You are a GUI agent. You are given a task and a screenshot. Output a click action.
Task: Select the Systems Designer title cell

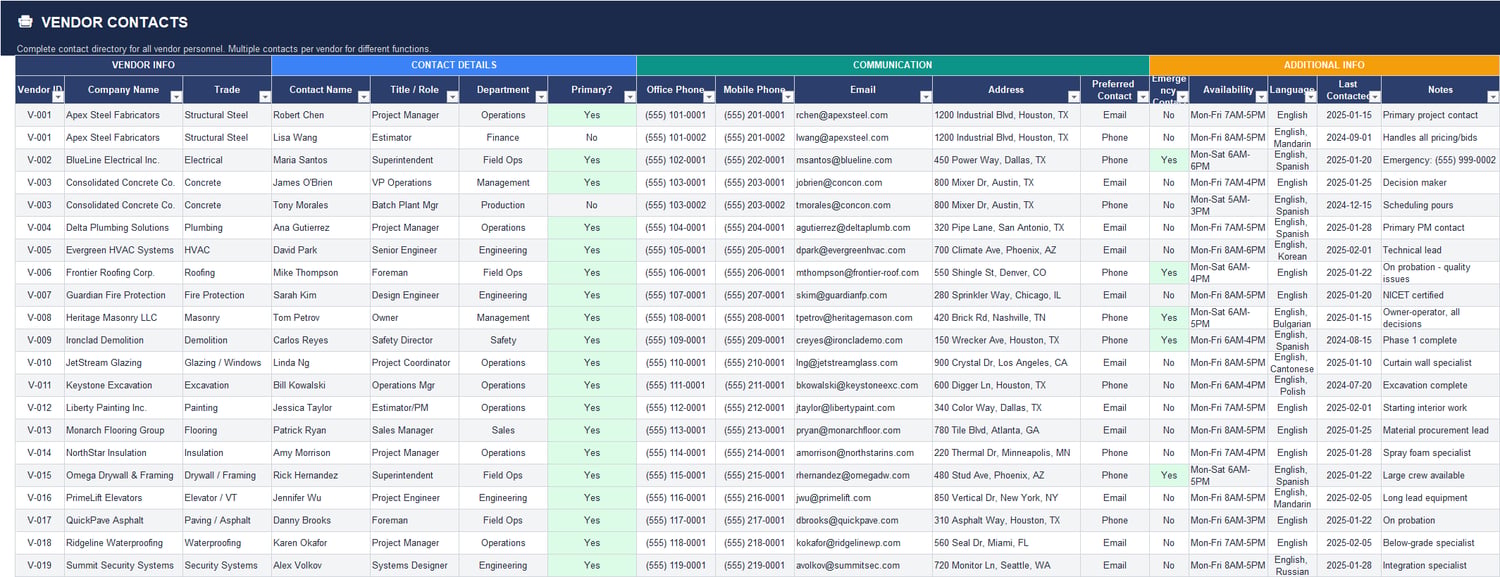click(414, 565)
